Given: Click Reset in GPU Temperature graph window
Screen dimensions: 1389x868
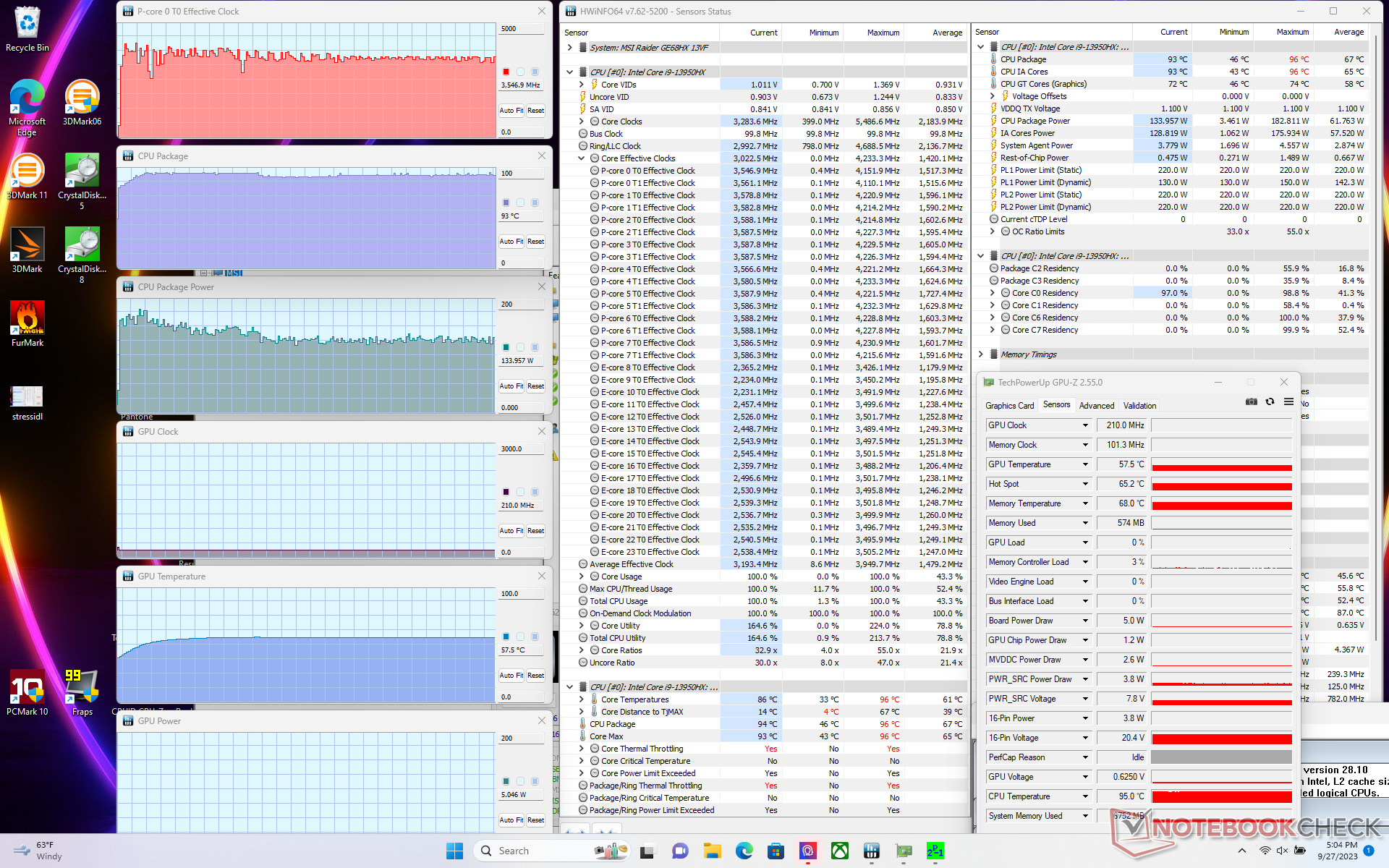Looking at the screenshot, I should (535, 676).
